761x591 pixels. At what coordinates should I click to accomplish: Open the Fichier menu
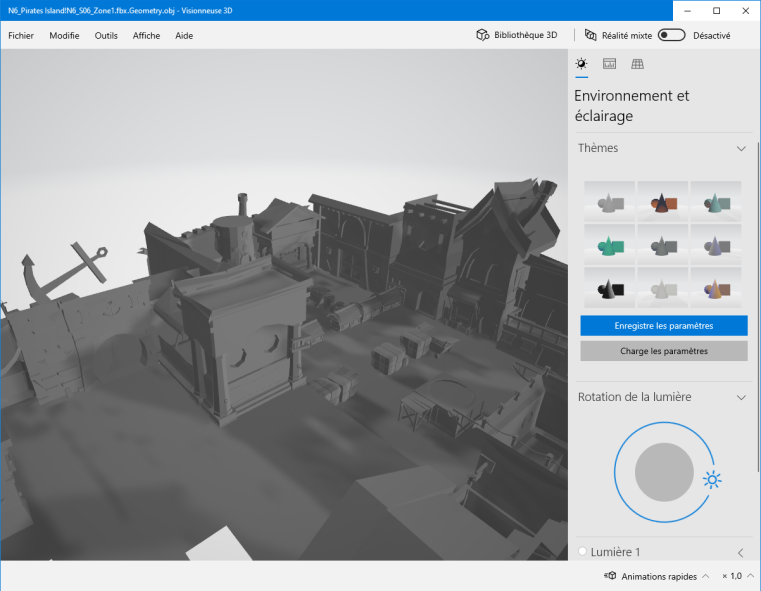pyautogui.click(x=21, y=35)
